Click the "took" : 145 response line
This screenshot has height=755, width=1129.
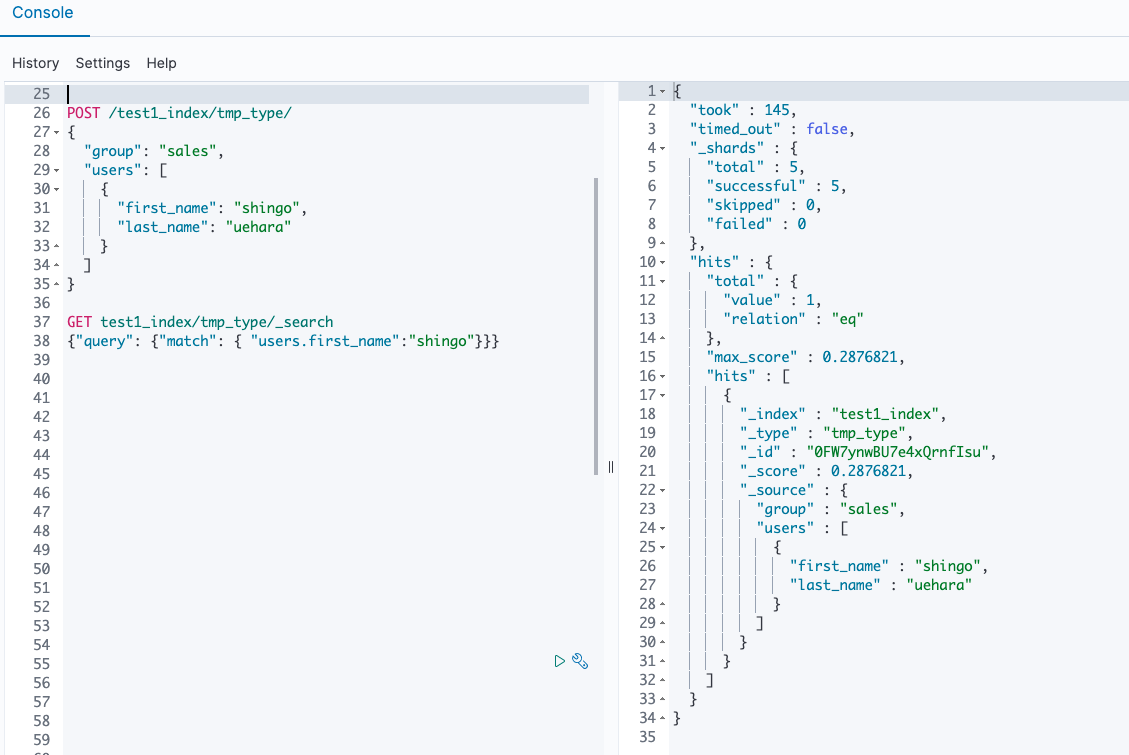pyautogui.click(x=743, y=110)
